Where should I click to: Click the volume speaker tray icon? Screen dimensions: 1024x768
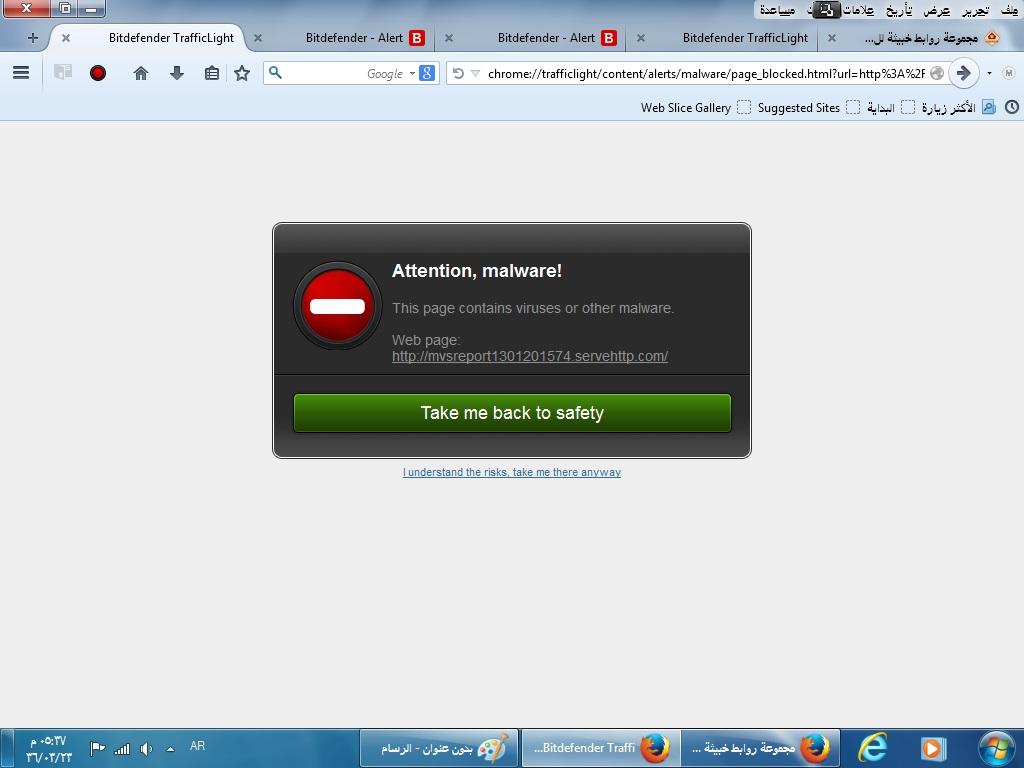coord(146,748)
